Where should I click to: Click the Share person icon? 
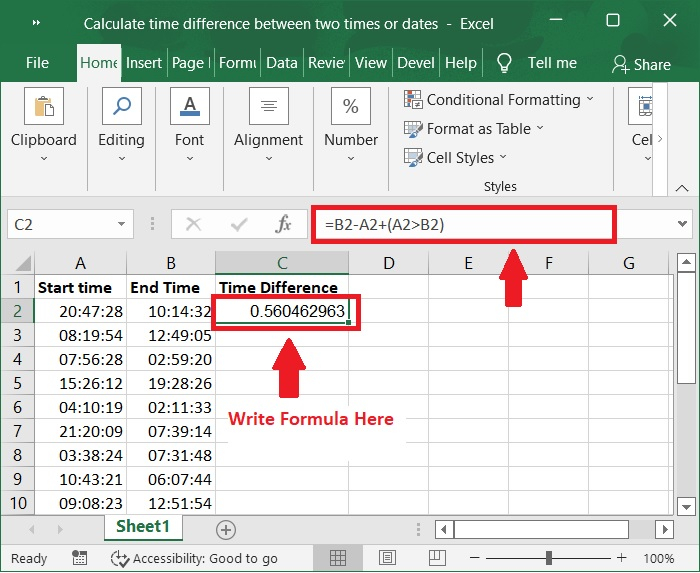tap(620, 64)
